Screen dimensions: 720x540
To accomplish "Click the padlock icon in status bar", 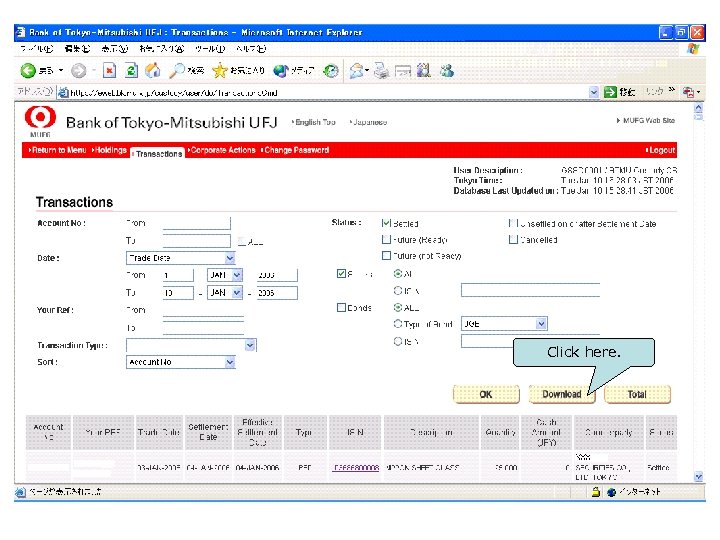I will click(x=596, y=492).
